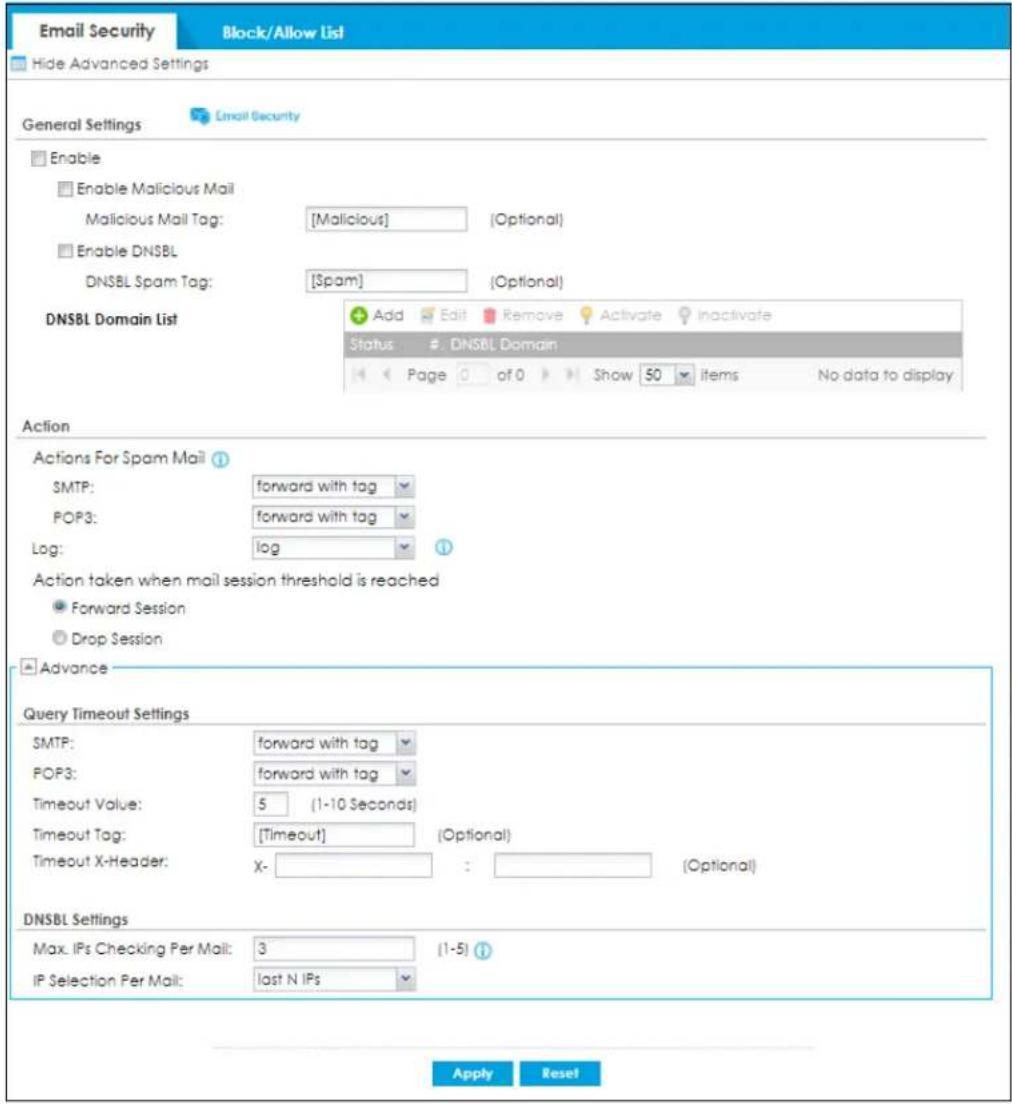1012x1104 pixels.
Task: Tick Enable Malicious Mail checkbox
Action: click(x=65, y=189)
